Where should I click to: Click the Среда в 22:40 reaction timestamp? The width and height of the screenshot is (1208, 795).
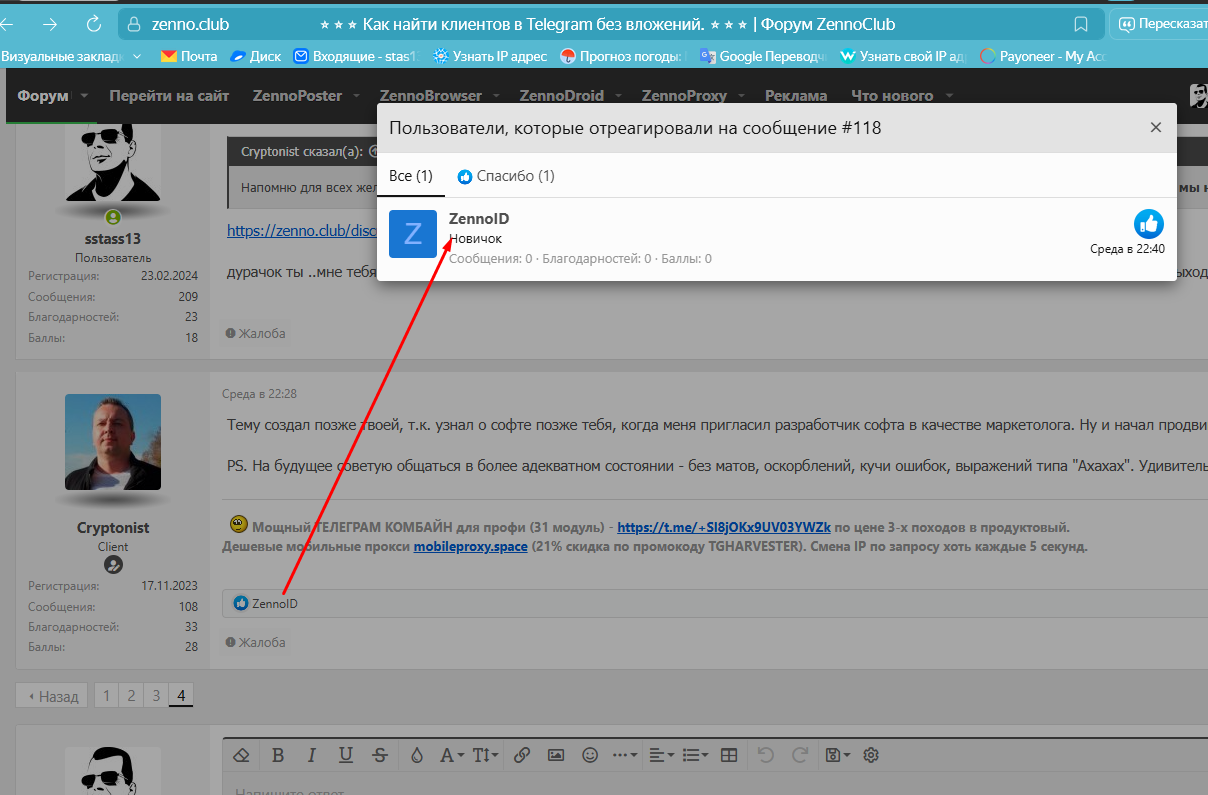click(x=1127, y=249)
